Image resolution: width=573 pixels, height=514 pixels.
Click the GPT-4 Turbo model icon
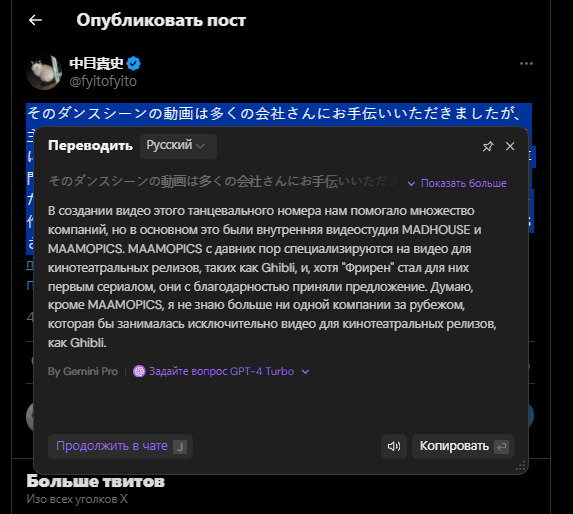[x=139, y=371]
